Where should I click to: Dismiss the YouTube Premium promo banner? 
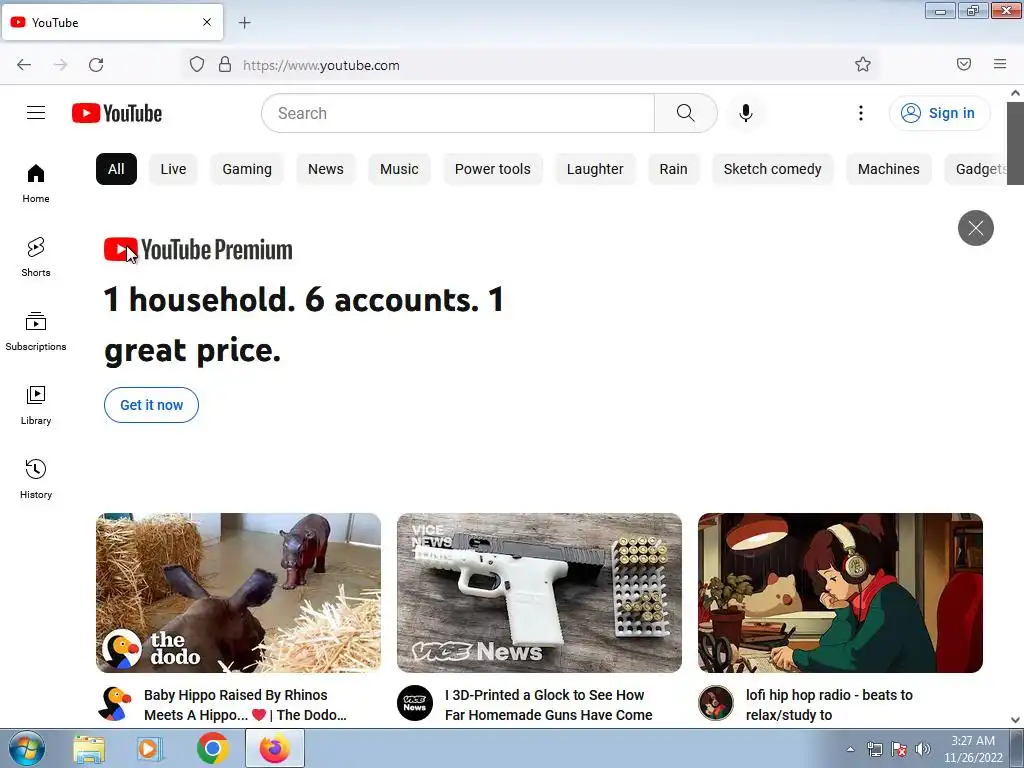tap(976, 228)
